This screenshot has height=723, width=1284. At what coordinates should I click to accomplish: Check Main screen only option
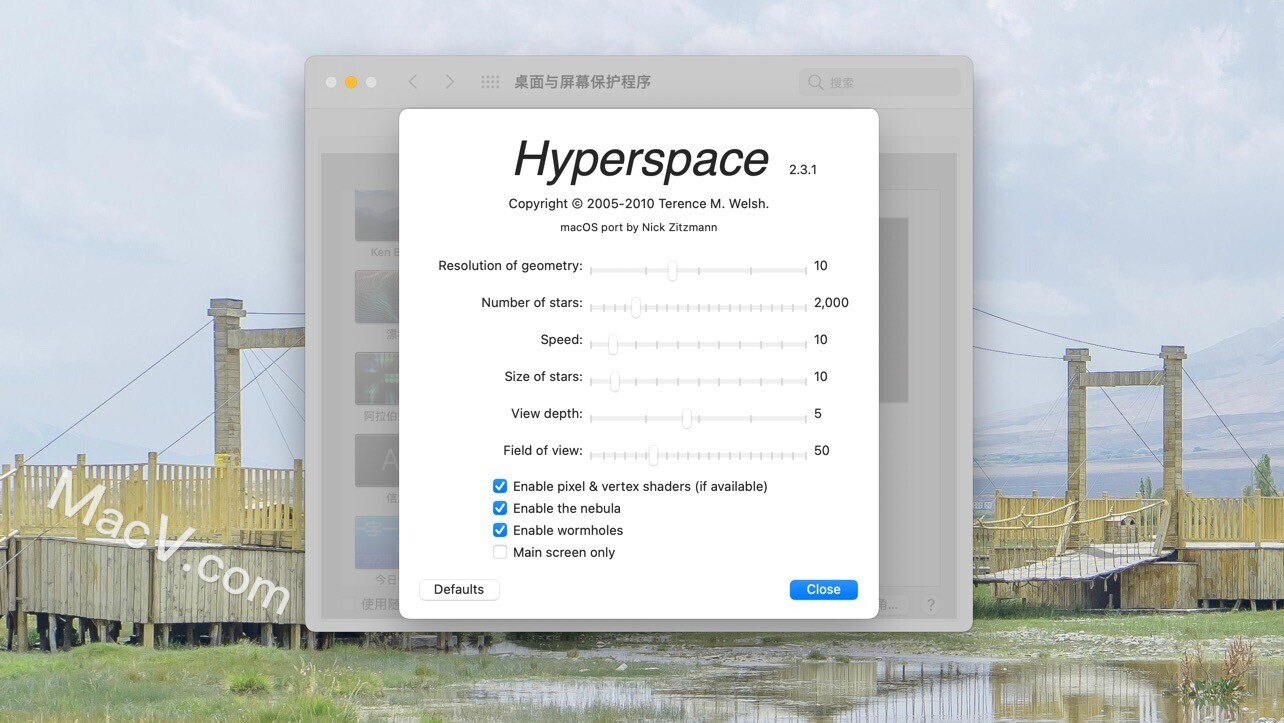point(500,552)
